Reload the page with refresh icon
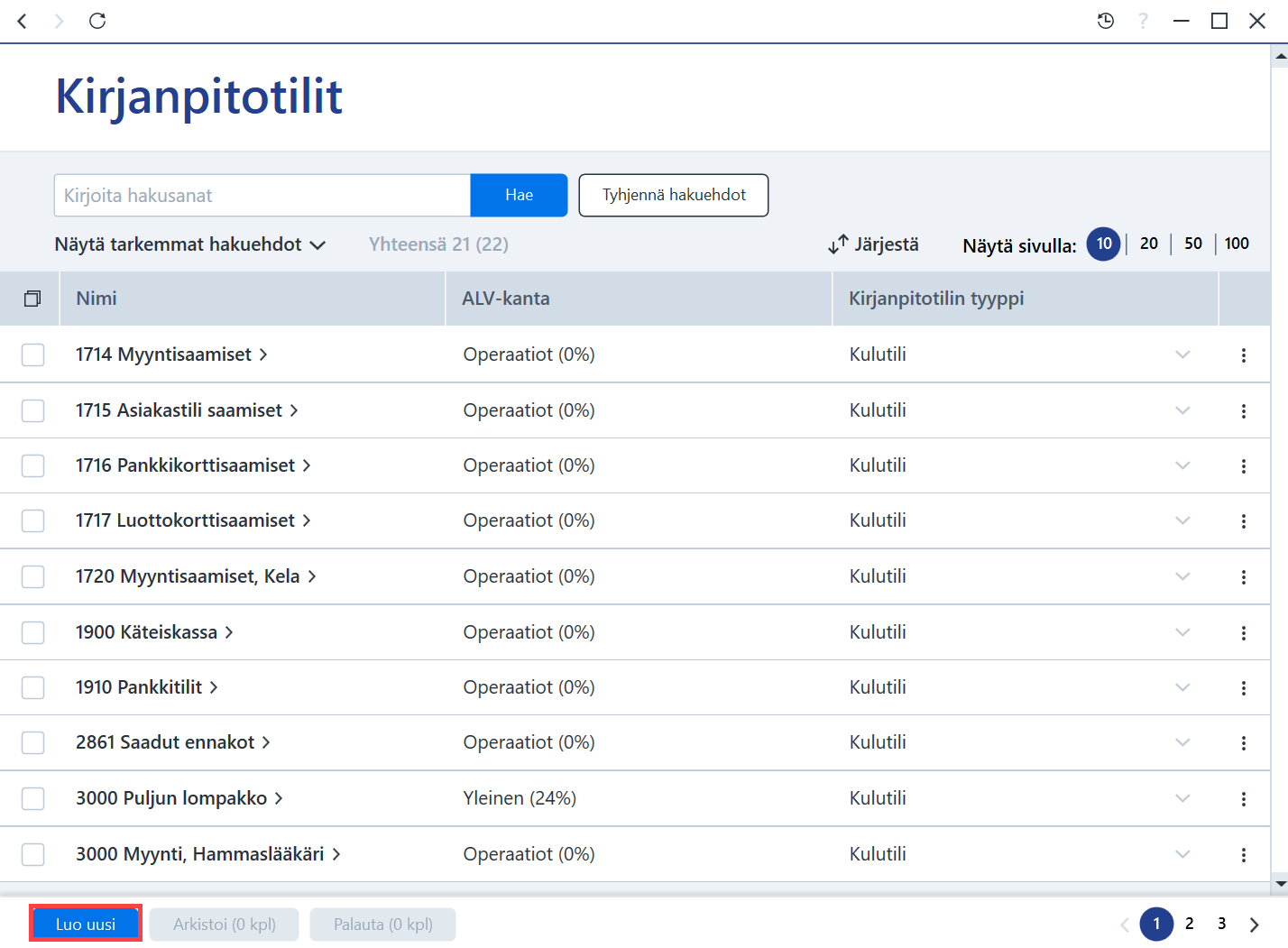The height and width of the screenshot is (948, 1288). [97, 21]
